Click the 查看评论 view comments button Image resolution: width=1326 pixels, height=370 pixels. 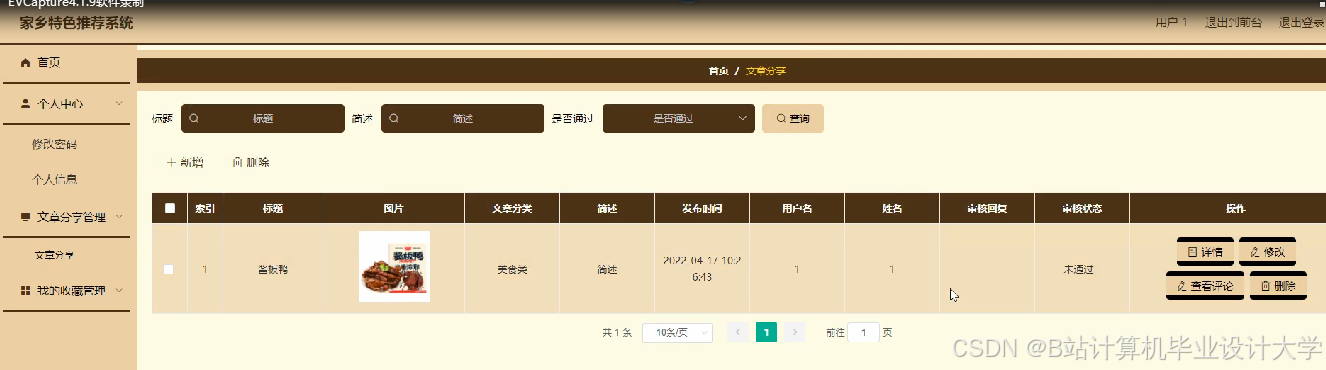pos(1205,286)
